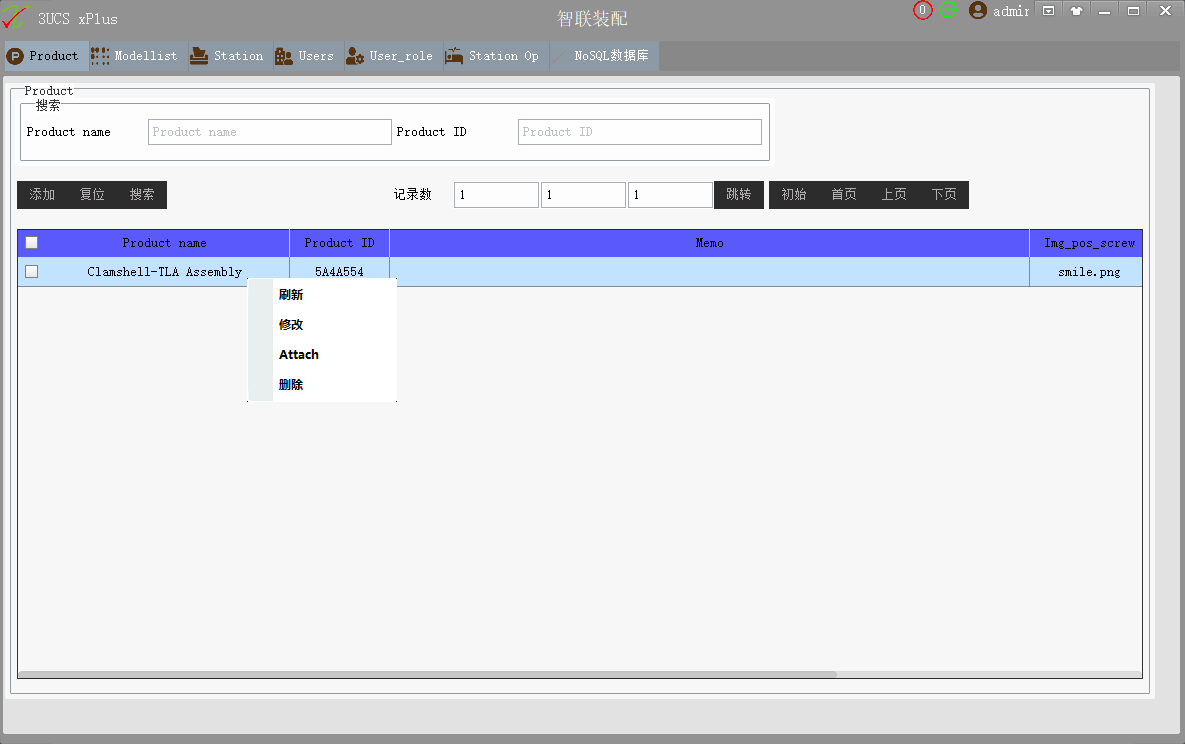Image resolution: width=1185 pixels, height=744 pixels.
Task: Click the first 记录数 number field
Action: [496, 195]
